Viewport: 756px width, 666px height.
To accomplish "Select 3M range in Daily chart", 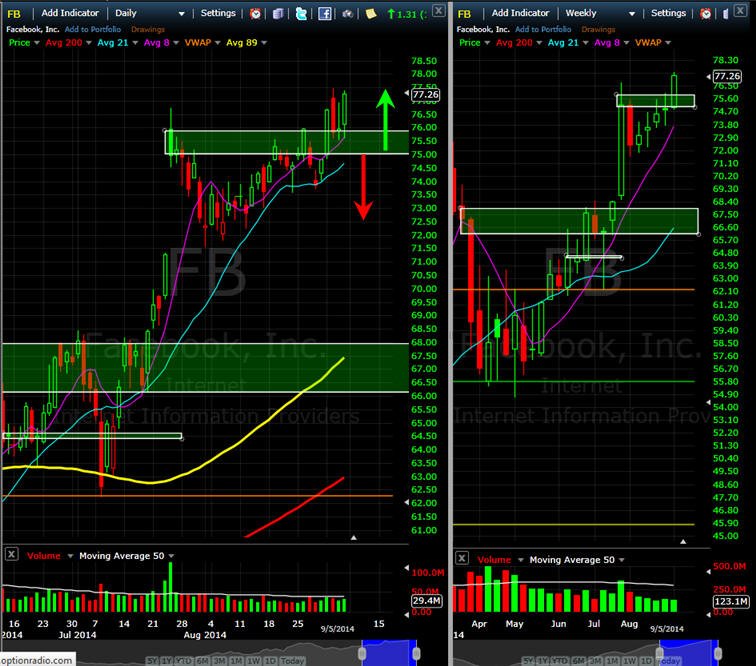I will (x=219, y=661).
